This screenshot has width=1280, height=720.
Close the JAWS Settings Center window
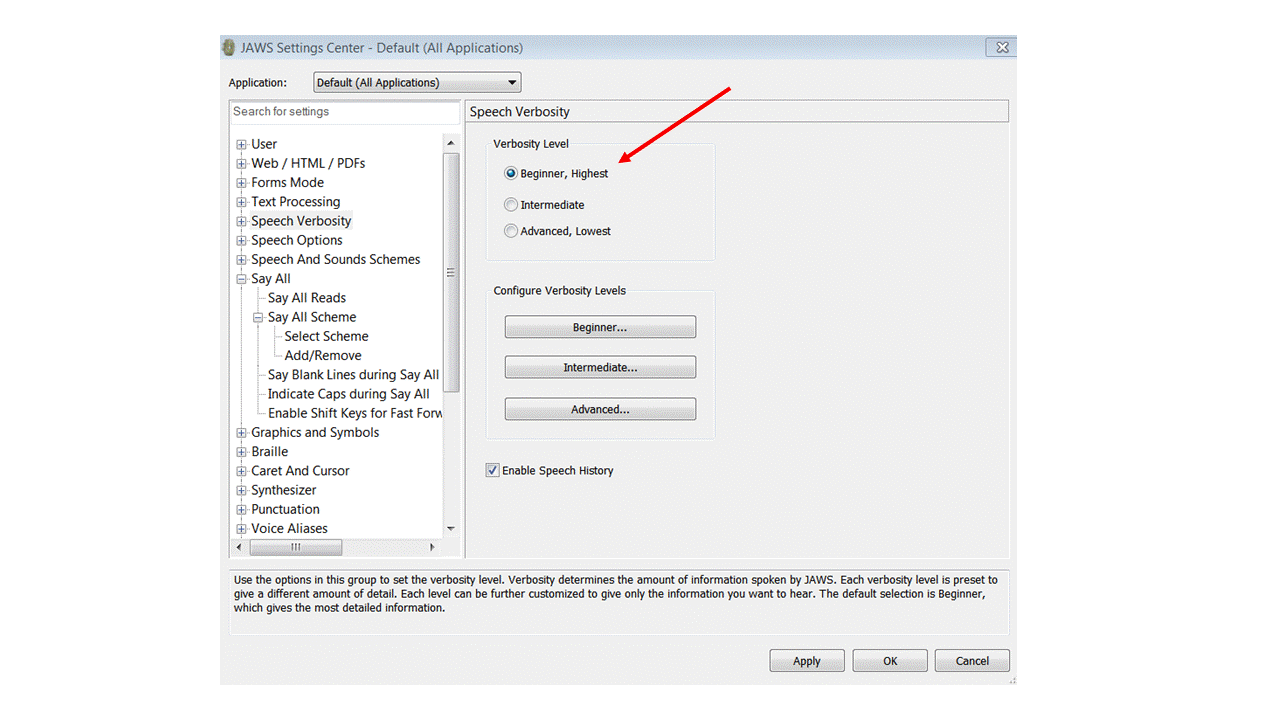coord(1001,47)
